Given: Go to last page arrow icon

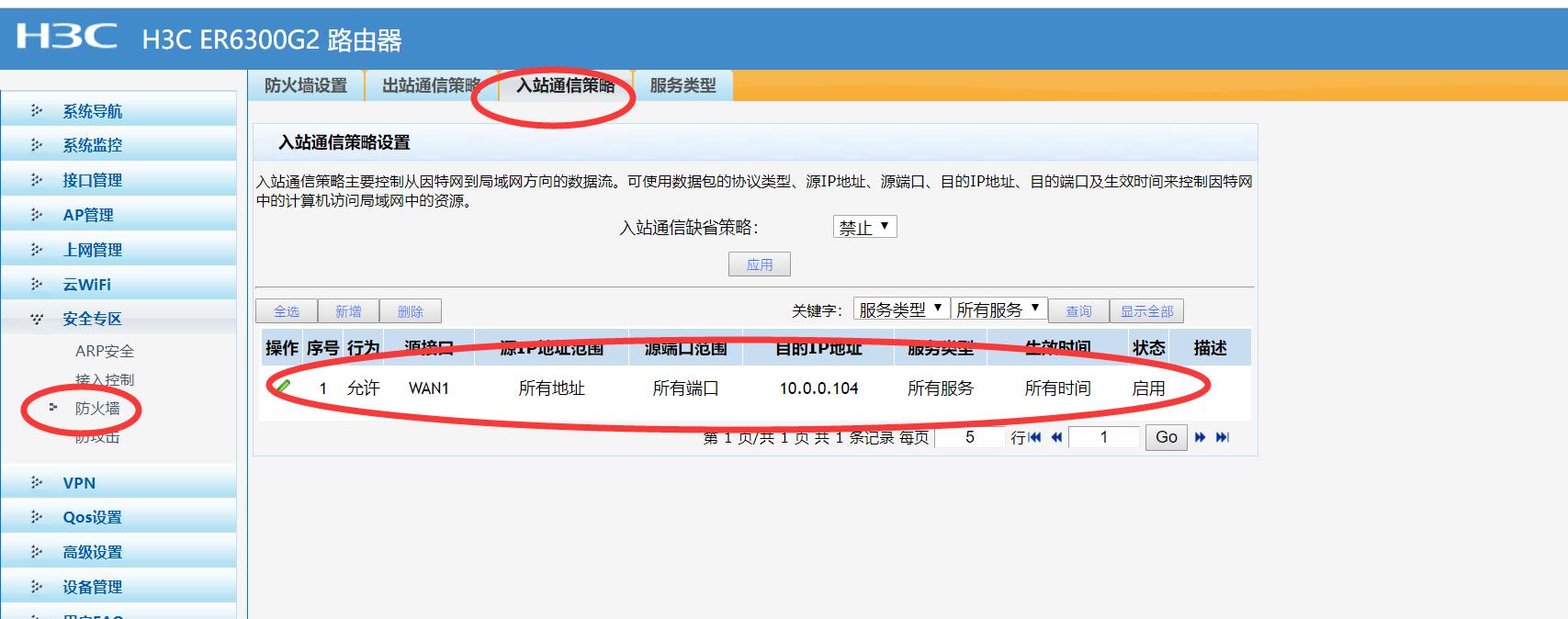Looking at the screenshot, I should [1222, 437].
